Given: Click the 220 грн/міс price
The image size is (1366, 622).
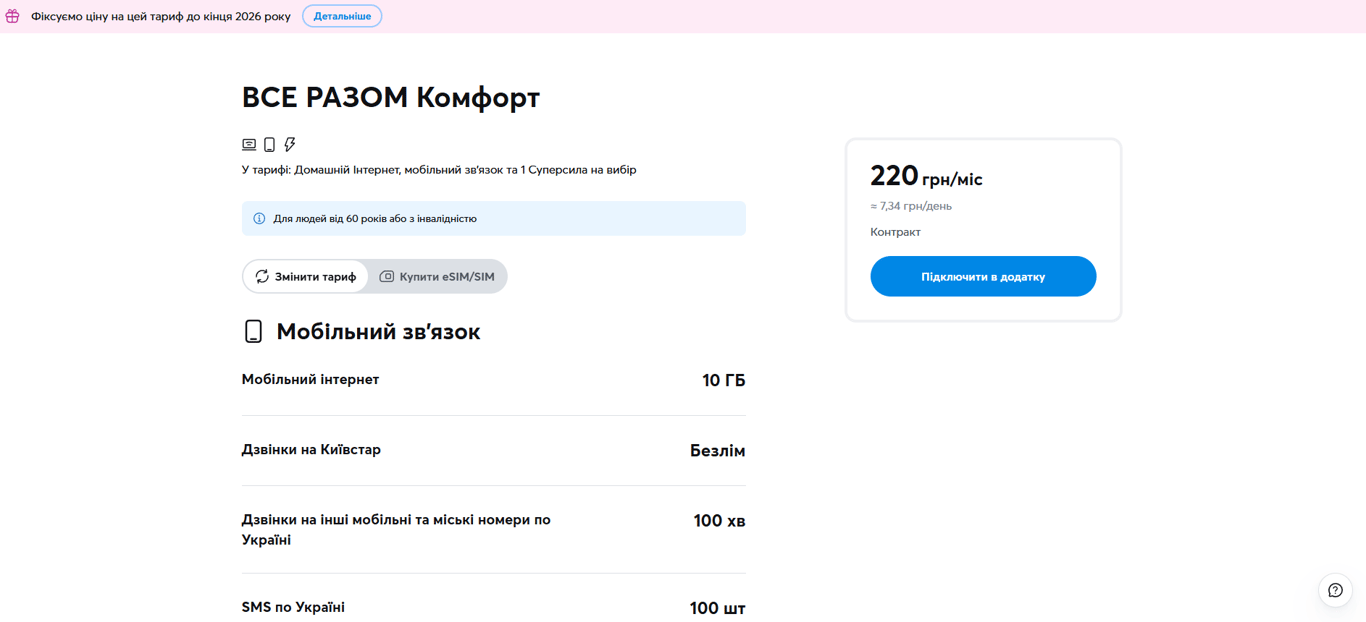Looking at the screenshot, I should click(926, 177).
